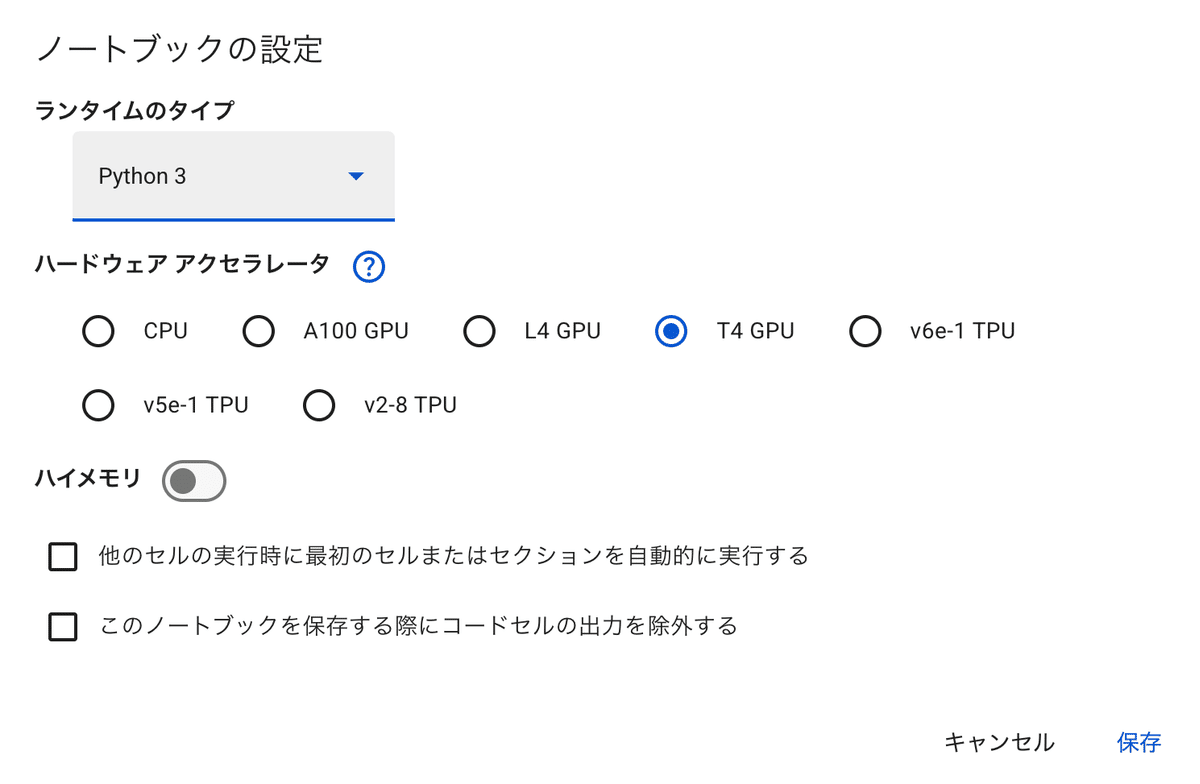Viewport: 1200px width, 784px height.
Task: Click the hardware accelerator help icon
Action: tap(367, 266)
